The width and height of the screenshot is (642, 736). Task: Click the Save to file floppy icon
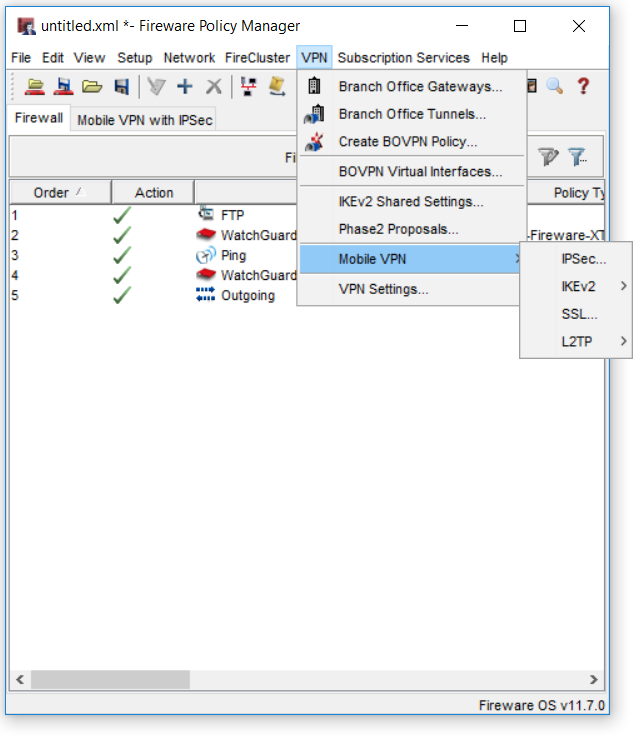(x=121, y=87)
